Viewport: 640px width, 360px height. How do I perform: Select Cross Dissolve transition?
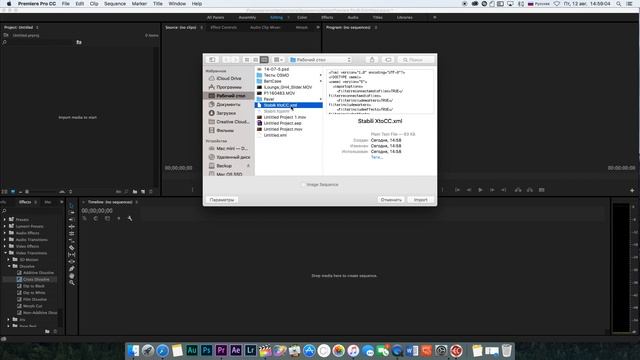coord(36,280)
